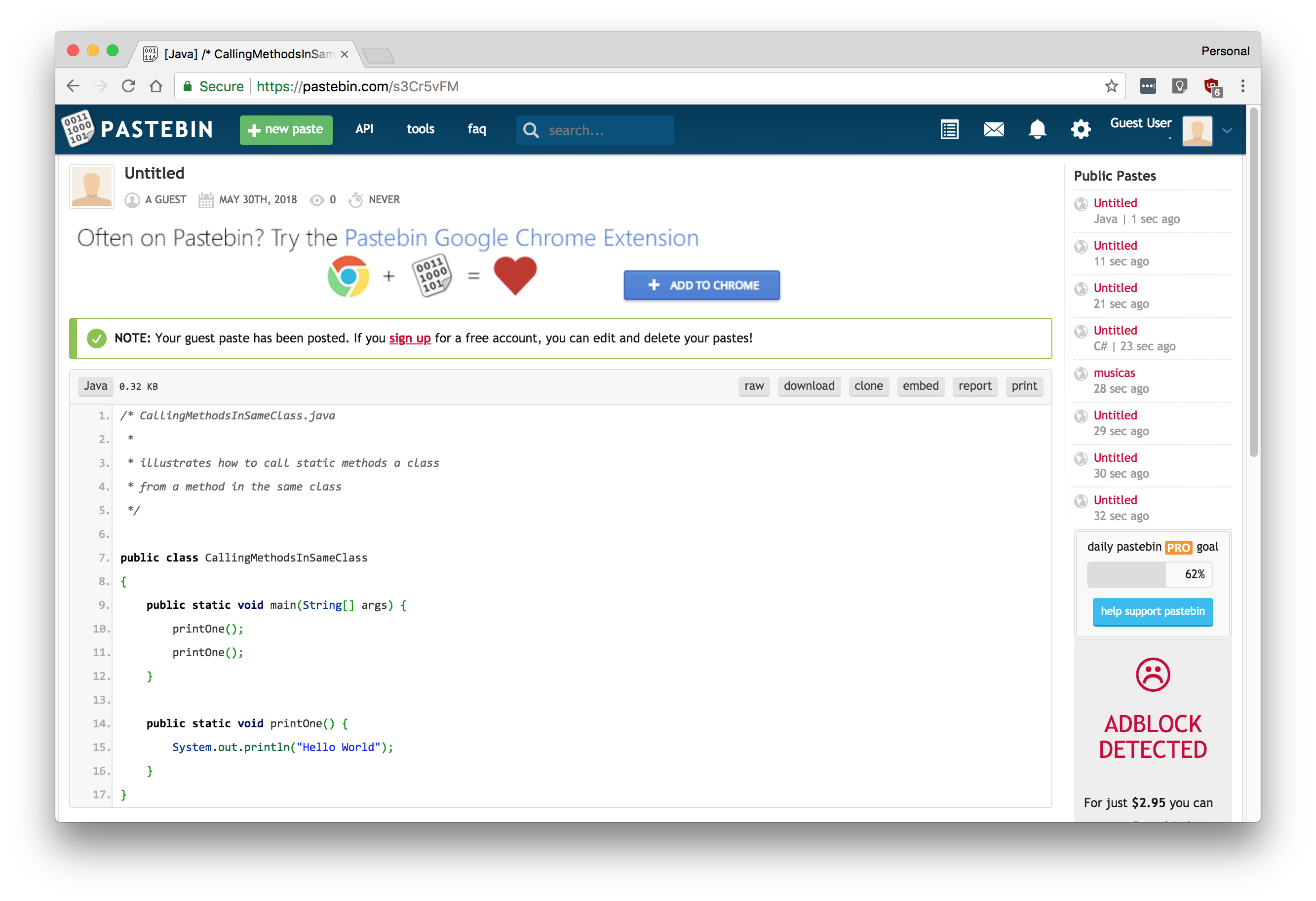
Task: Click the sad face adblock icon
Action: tap(1152, 675)
